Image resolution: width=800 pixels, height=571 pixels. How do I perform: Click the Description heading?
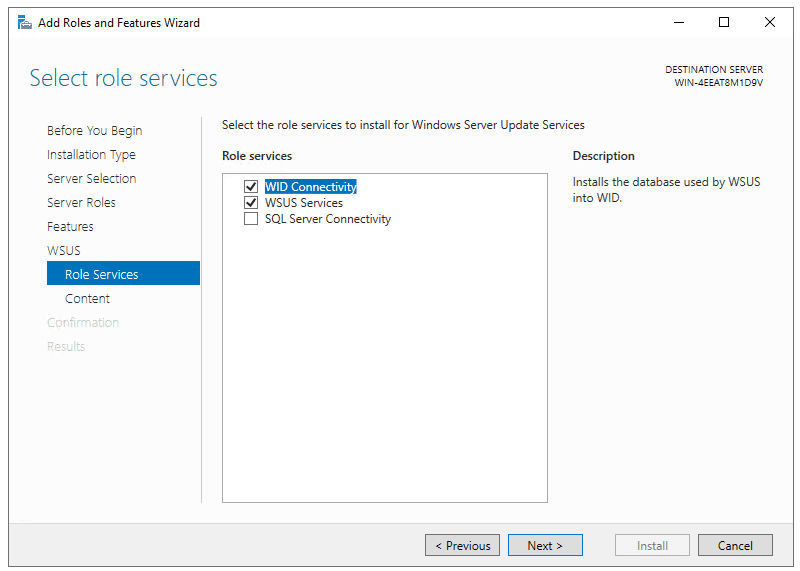coord(604,156)
